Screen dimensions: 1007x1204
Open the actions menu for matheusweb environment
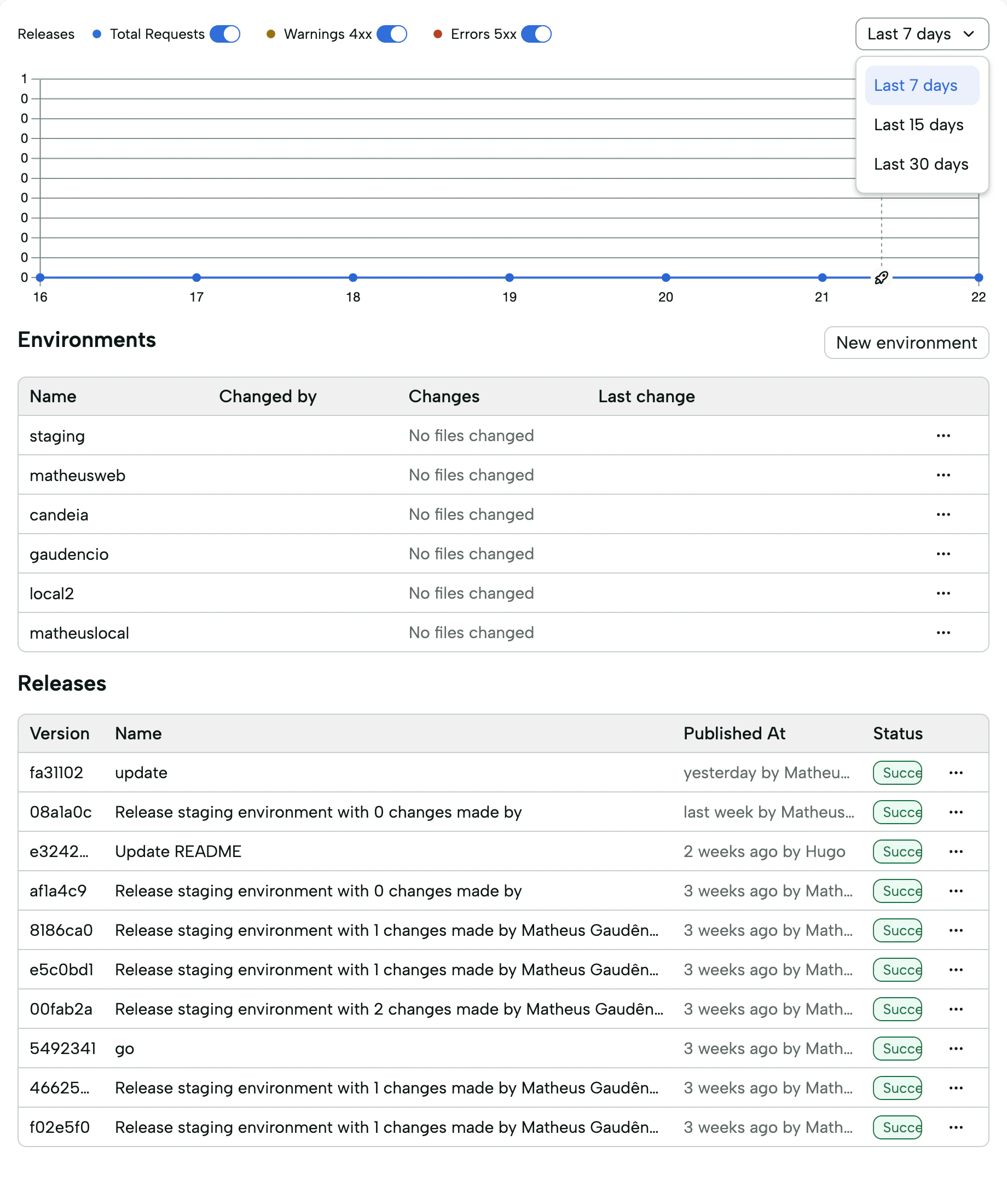[x=944, y=475]
